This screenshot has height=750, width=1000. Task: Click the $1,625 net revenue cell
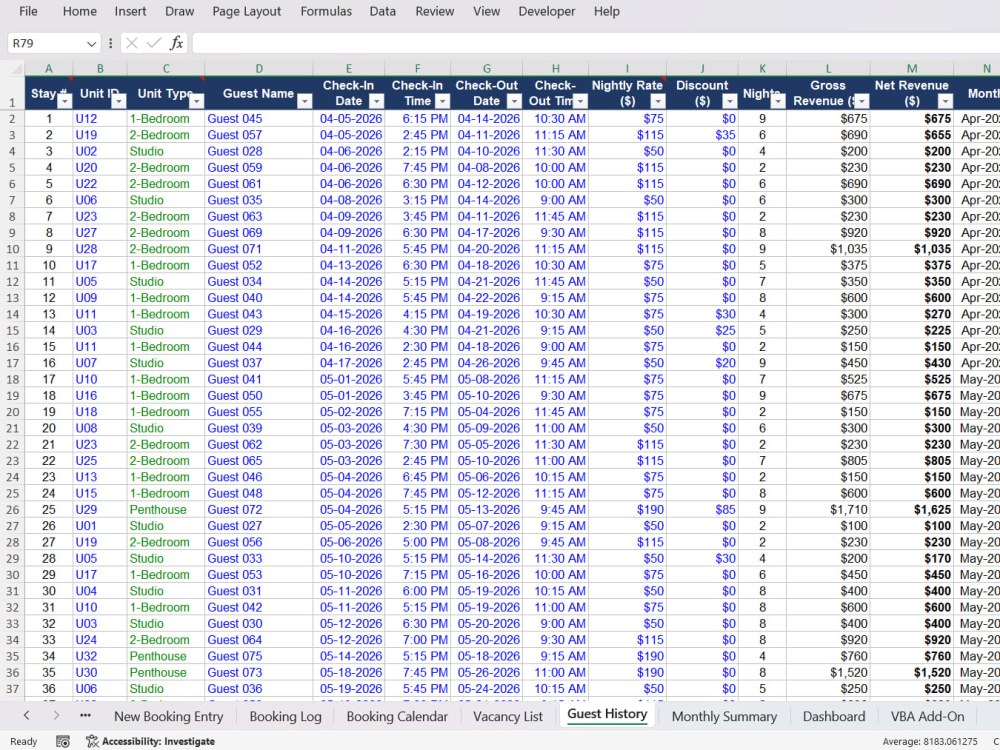[x=911, y=510]
